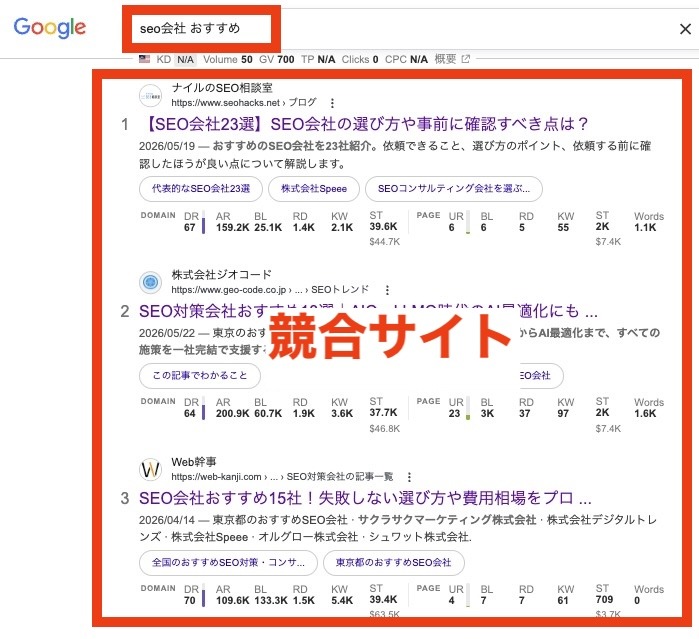Click the UR value 23
This screenshot has height=639, width=699.
[x=454, y=413]
